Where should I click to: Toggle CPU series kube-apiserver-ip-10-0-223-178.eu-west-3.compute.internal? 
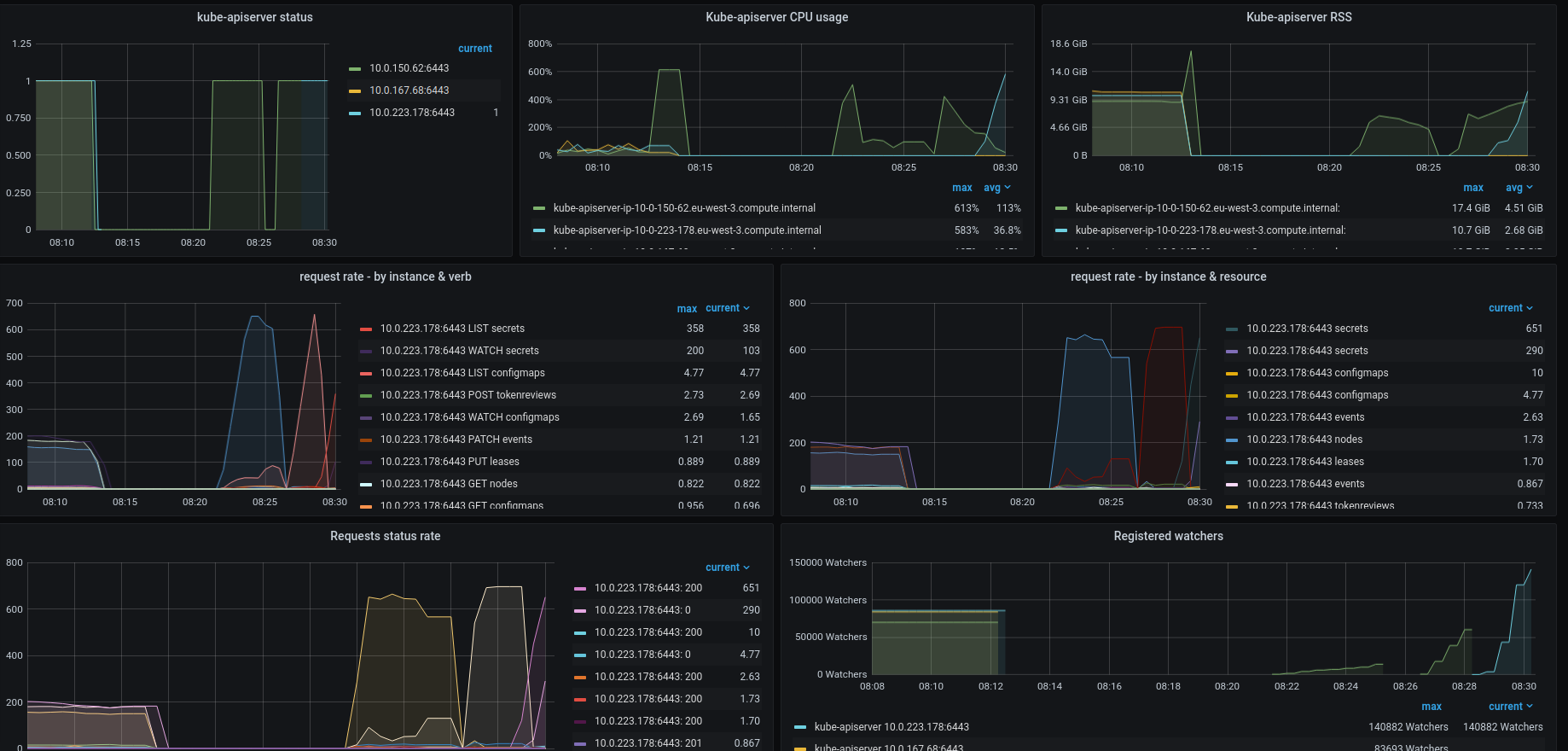point(687,230)
